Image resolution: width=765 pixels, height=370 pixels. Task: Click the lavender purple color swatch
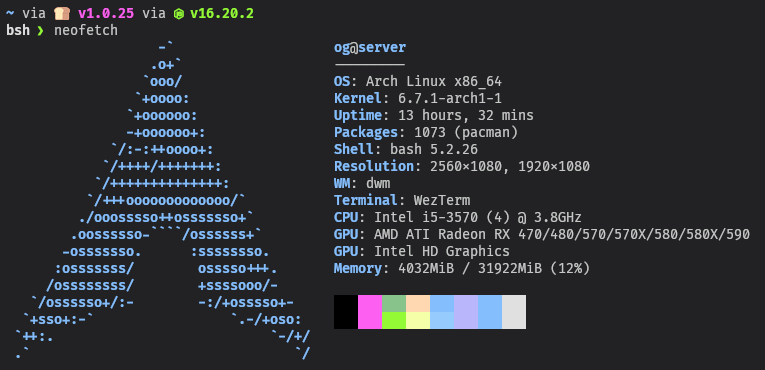466,311
